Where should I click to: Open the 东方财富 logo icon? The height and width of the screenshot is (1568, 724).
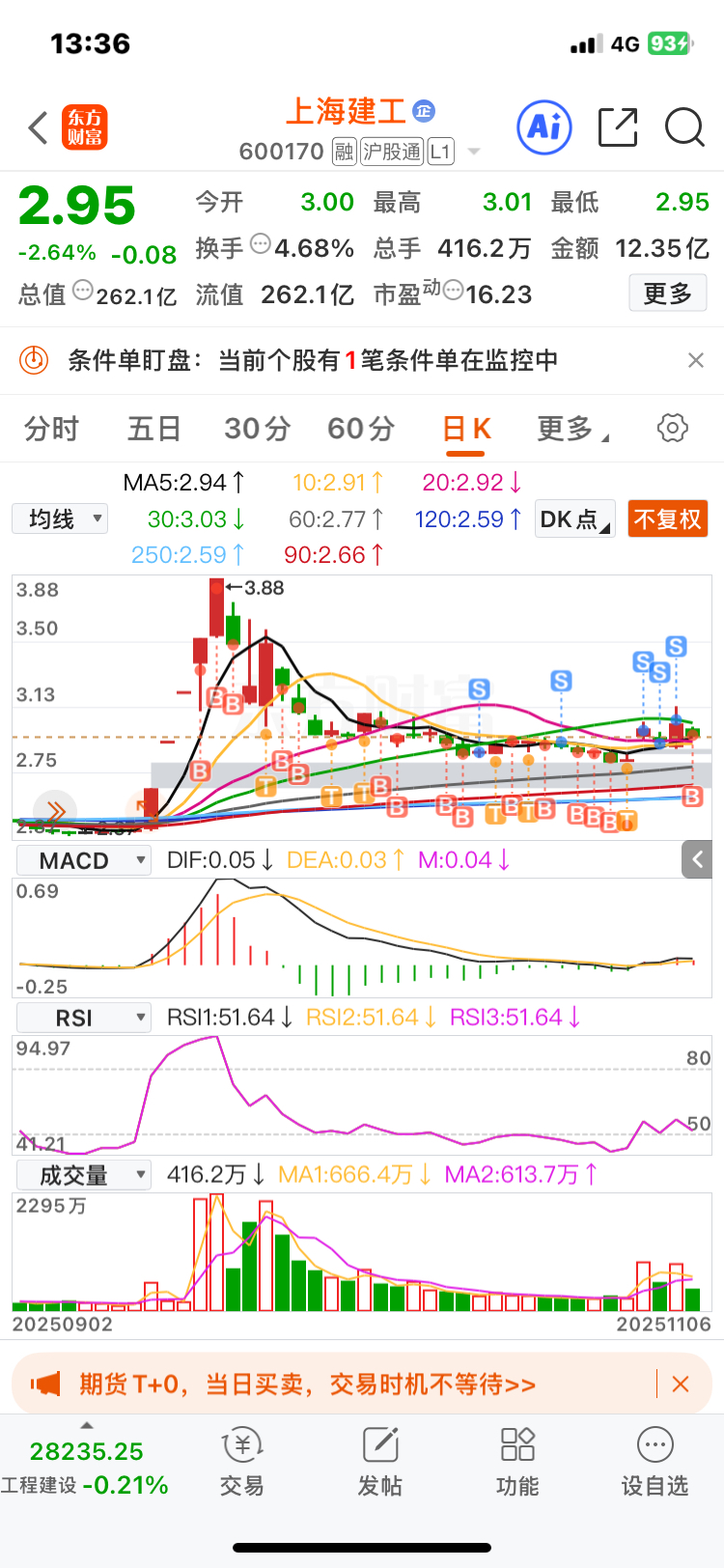pyautogui.click(x=85, y=127)
